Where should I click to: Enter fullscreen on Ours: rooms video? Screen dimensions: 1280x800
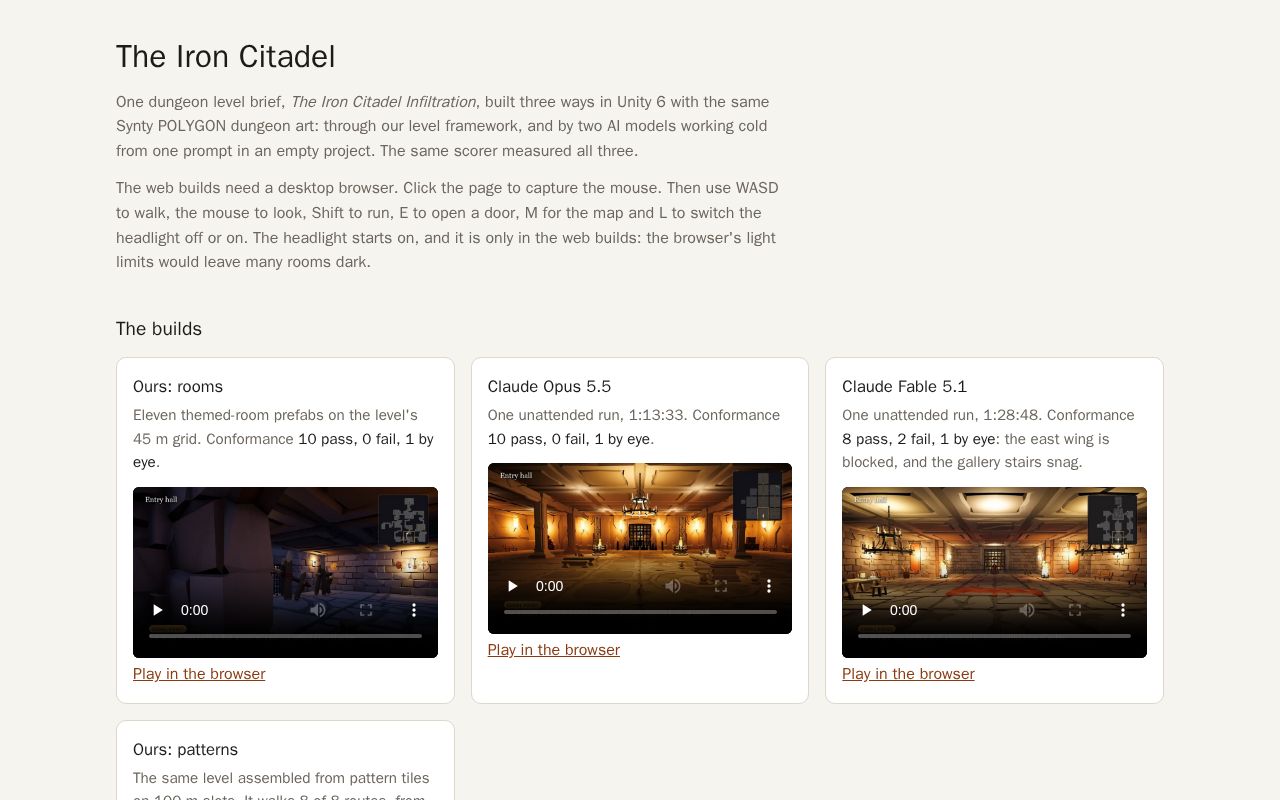pos(366,610)
